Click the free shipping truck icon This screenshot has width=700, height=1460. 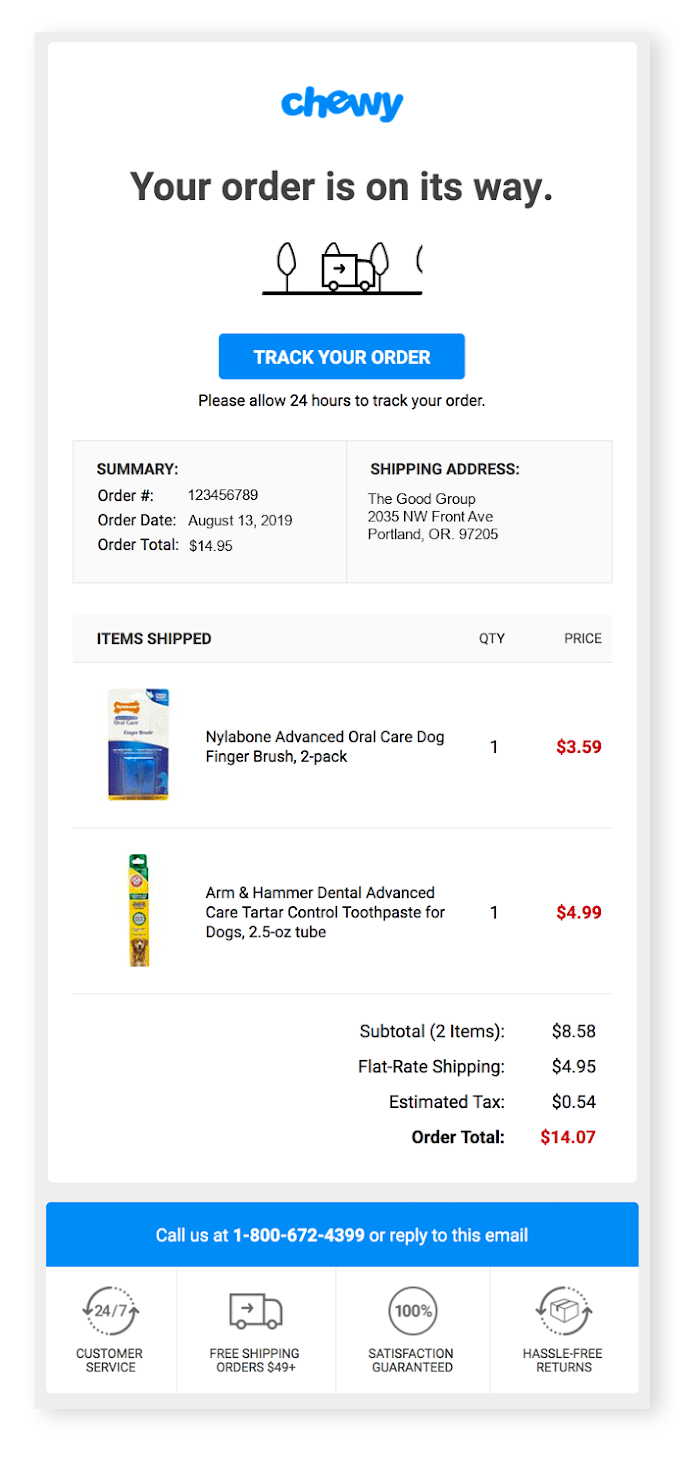255,1311
